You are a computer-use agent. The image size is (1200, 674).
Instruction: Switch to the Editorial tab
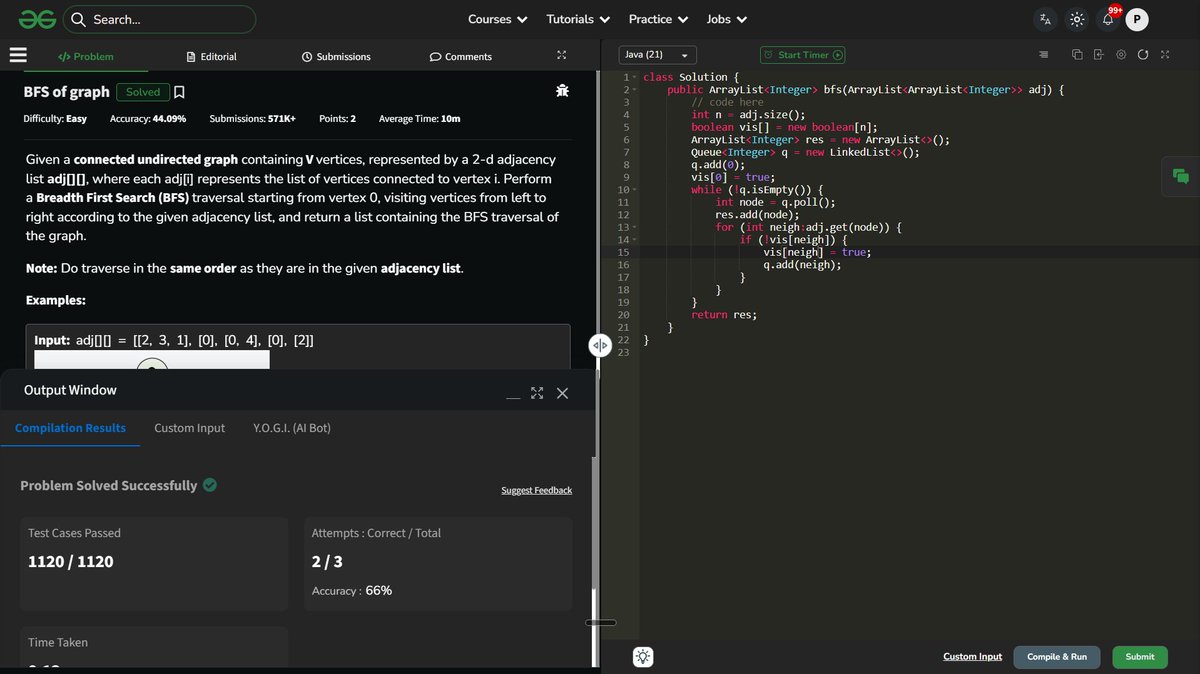coord(212,57)
